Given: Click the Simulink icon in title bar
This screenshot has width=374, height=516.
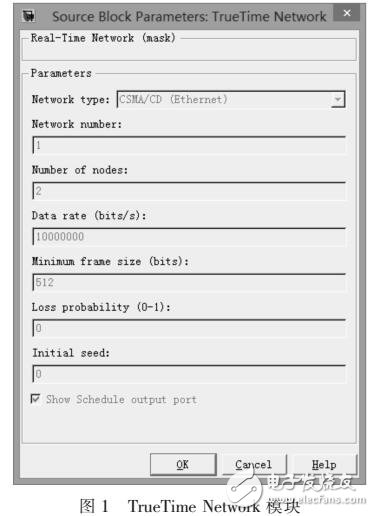Looking at the screenshot, I should point(29,15).
